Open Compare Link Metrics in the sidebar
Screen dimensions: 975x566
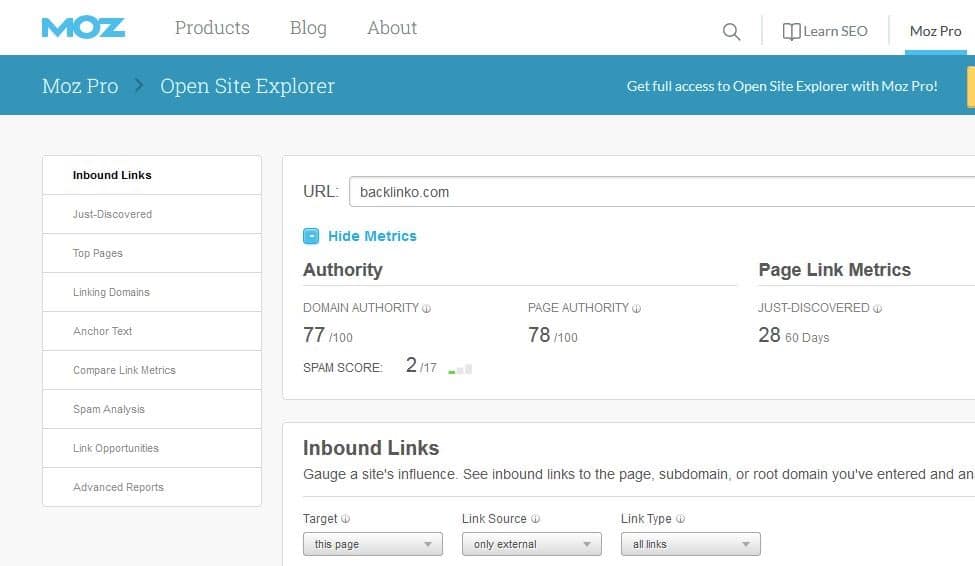pos(152,370)
